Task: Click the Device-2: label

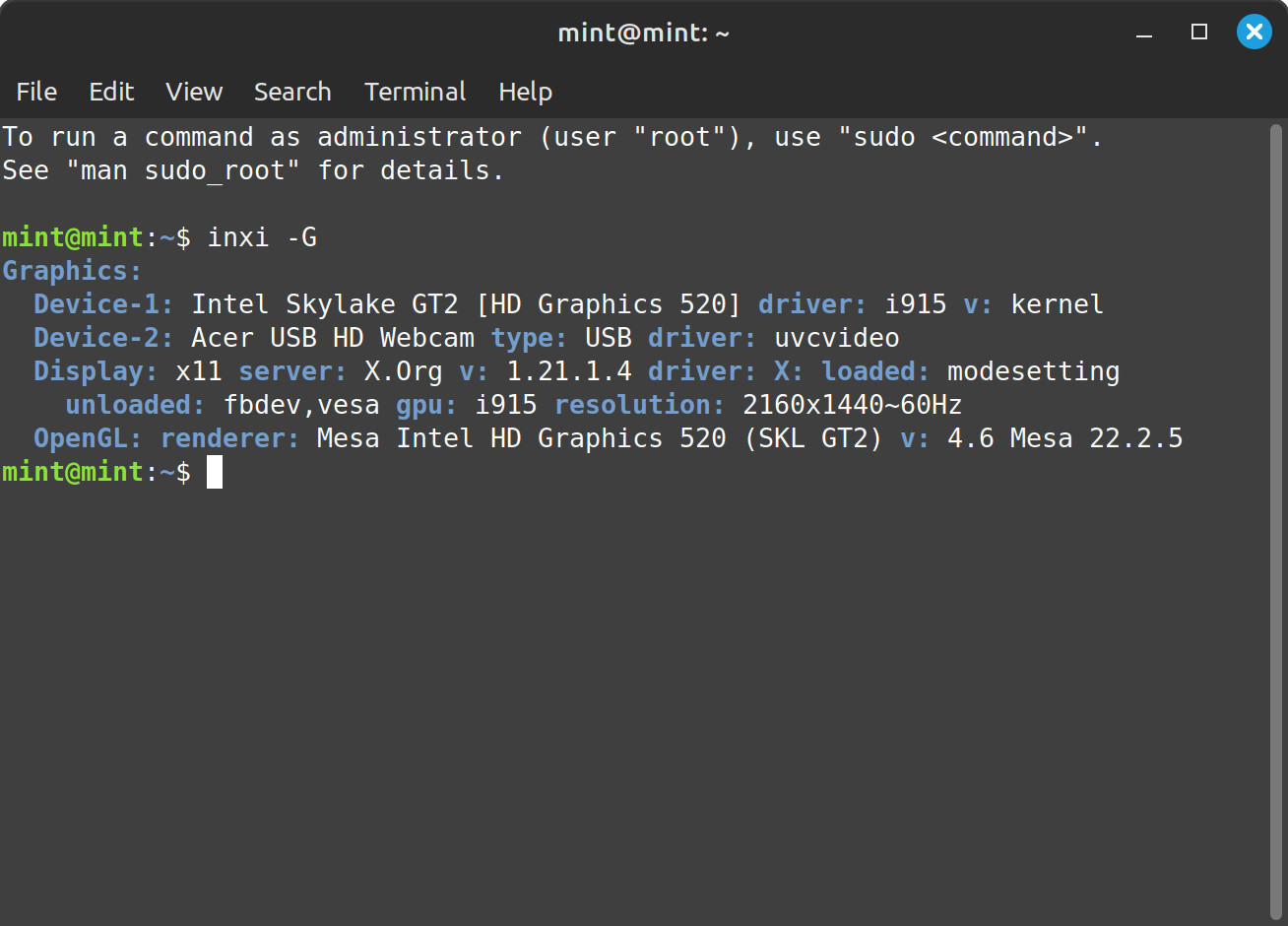Action: click(103, 338)
